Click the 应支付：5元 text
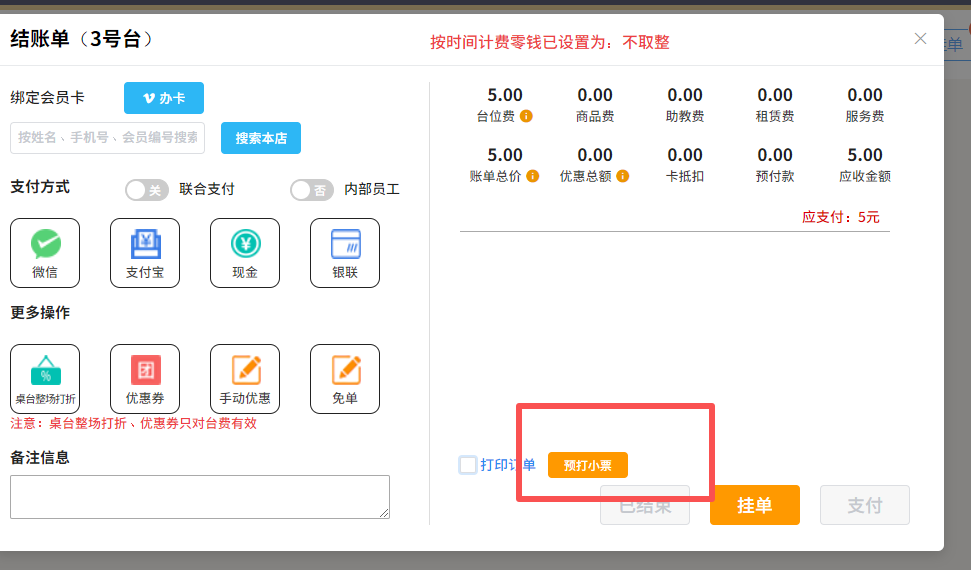Viewport: 971px width, 570px height. pos(840,217)
